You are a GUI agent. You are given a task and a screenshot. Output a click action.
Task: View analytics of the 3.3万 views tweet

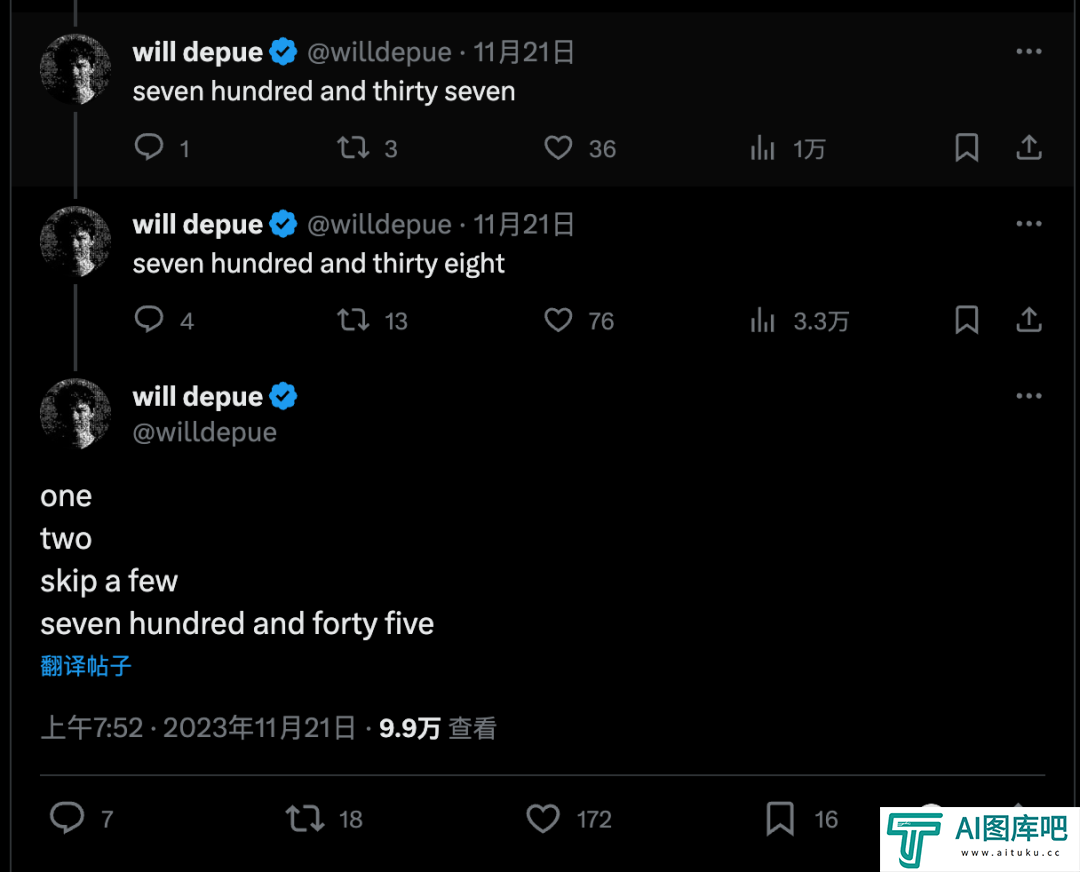click(762, 320)
